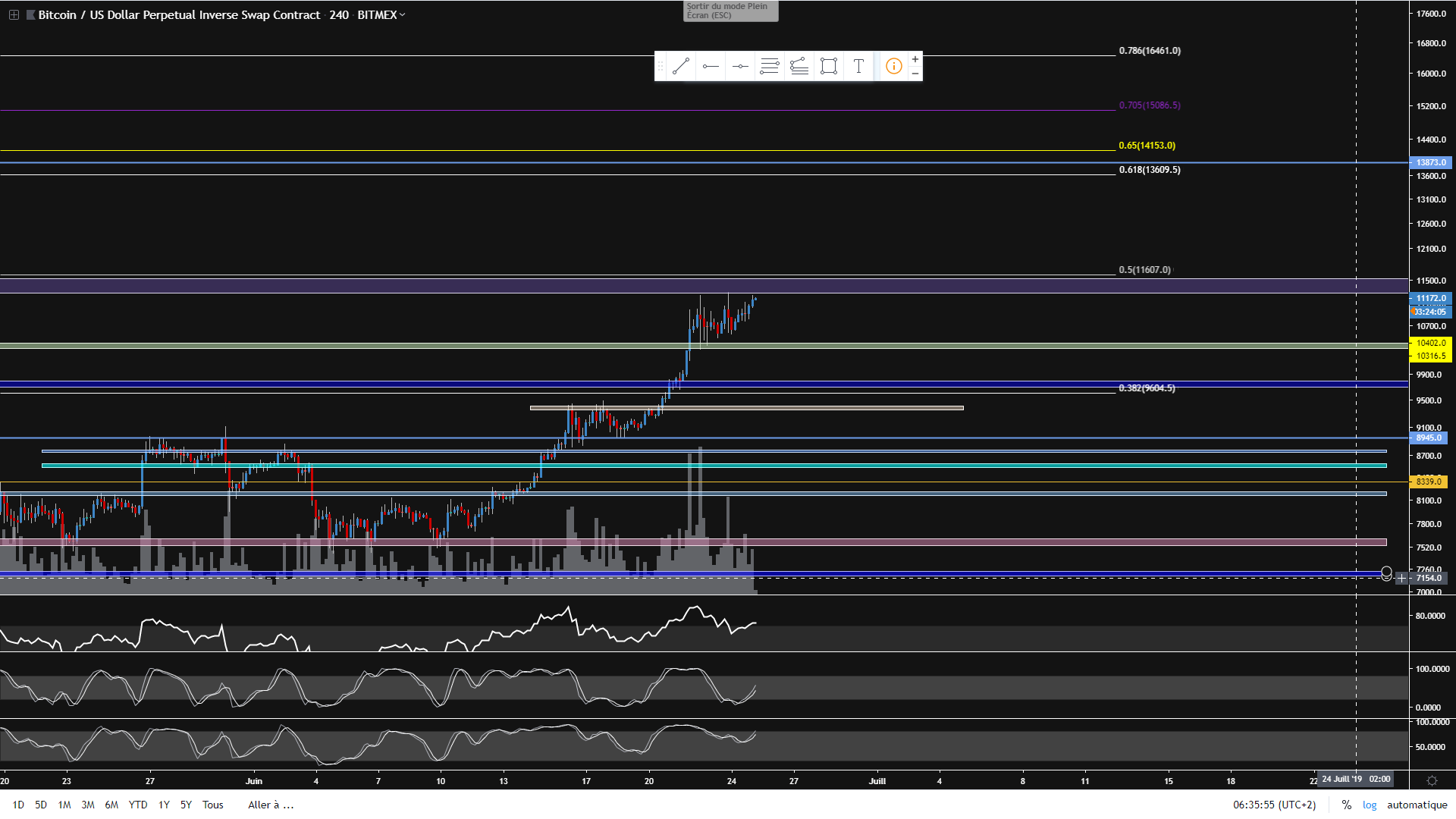
Task: Toggle automatique auto-scale
Action: pyautogui.click(x=1417, y=805)
